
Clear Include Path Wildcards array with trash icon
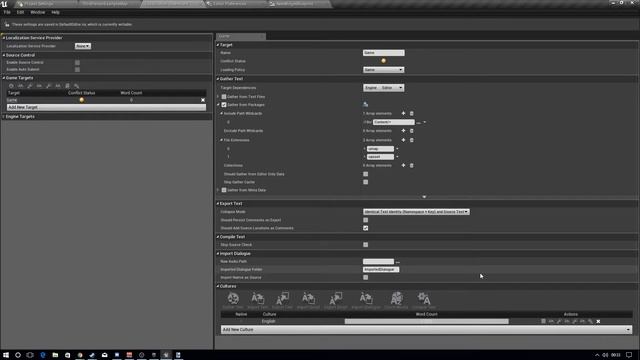(411, 113)
